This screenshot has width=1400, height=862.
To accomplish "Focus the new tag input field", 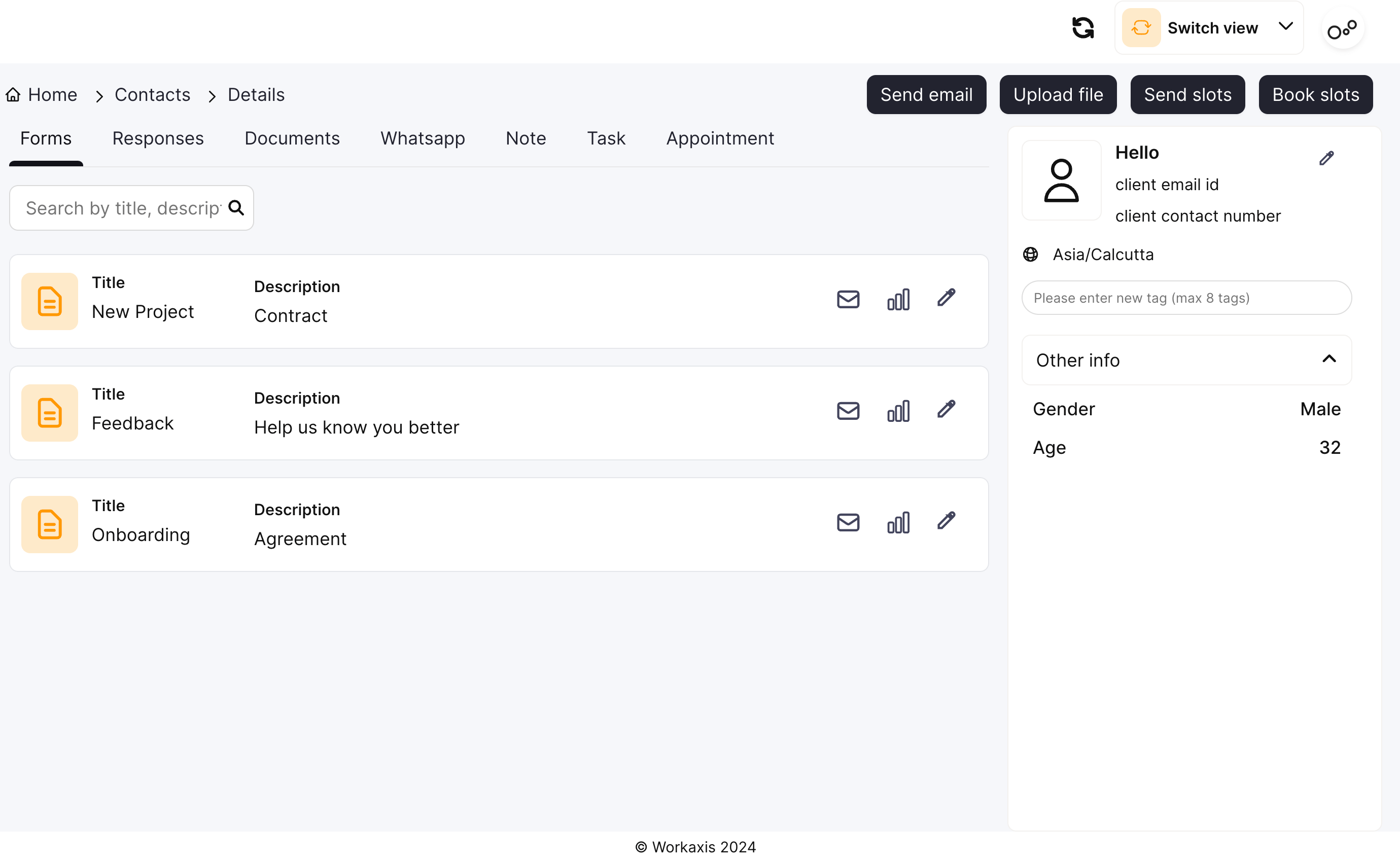I will pos(1186,298).
